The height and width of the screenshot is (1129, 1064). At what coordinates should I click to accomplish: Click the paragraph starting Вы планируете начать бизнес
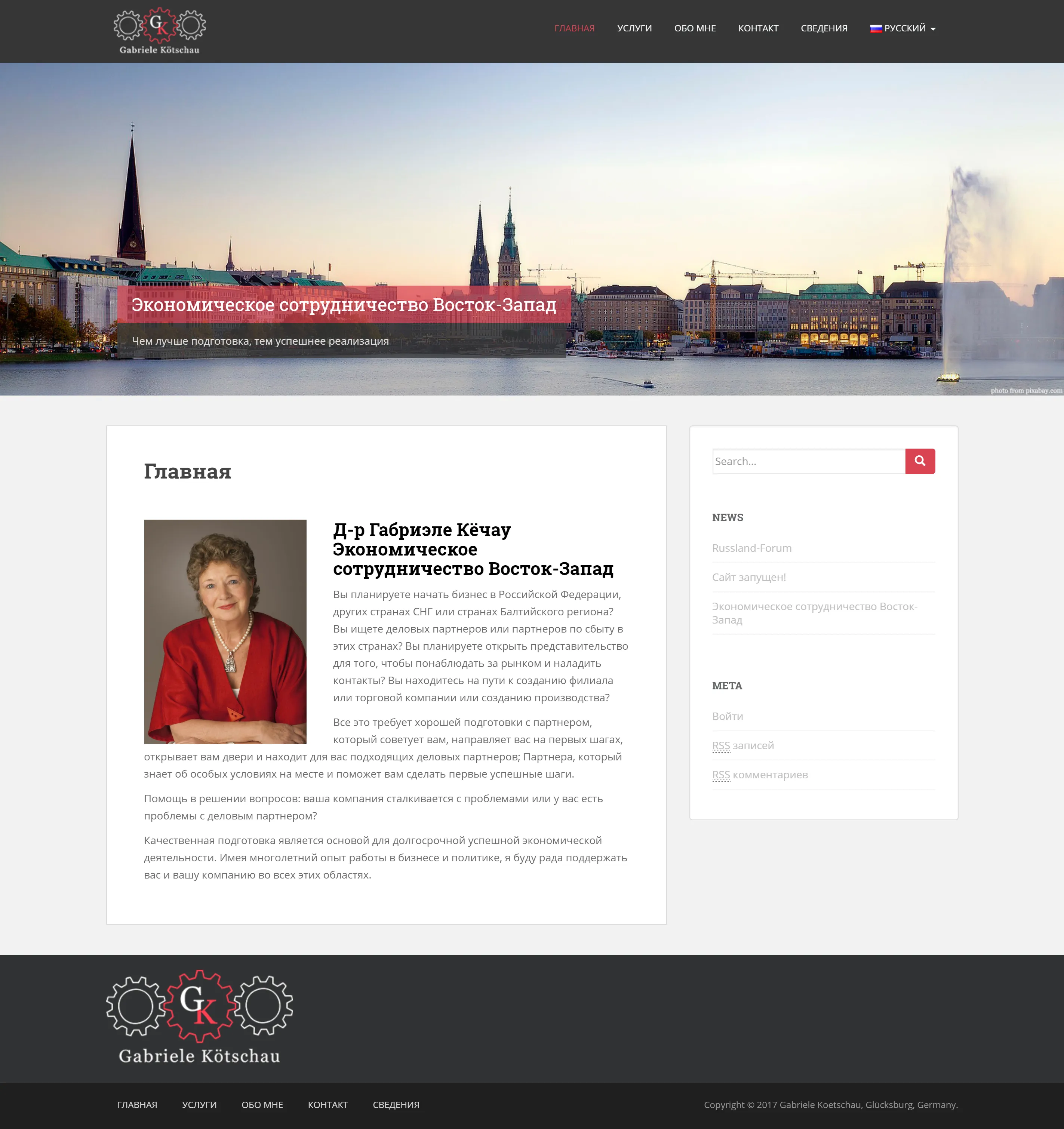pyautogui.click(x=480, y=646)
